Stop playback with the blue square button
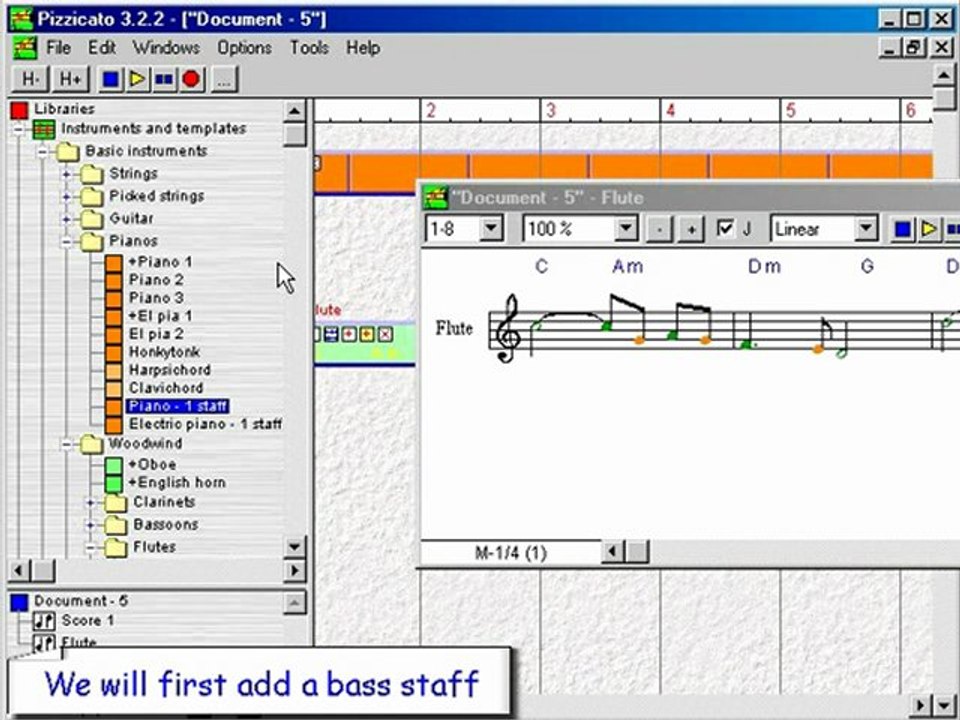The image size is (960, 720). pyautogui.click(x=111, y=79)
